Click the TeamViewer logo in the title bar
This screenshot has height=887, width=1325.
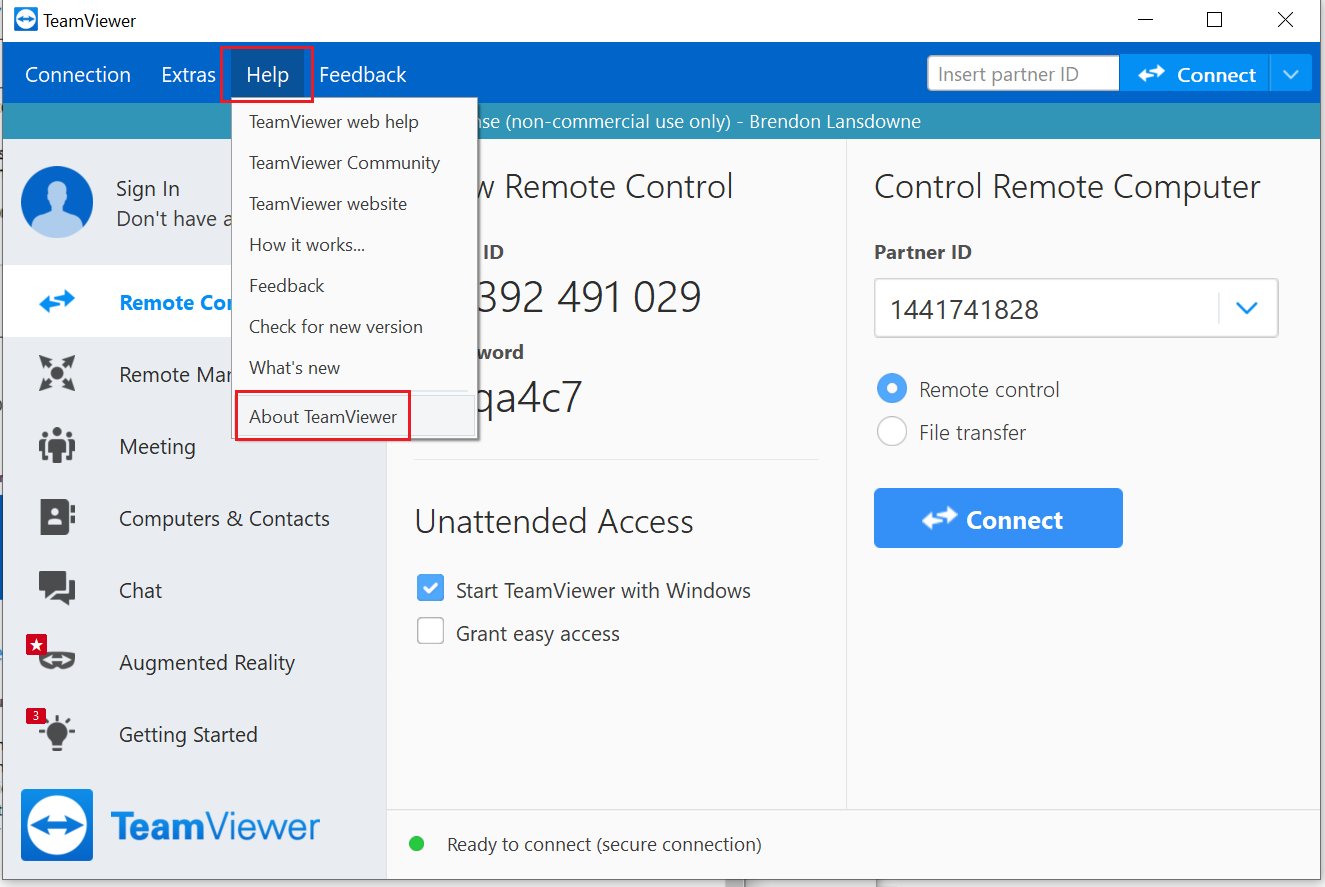(x=26, y=20)
